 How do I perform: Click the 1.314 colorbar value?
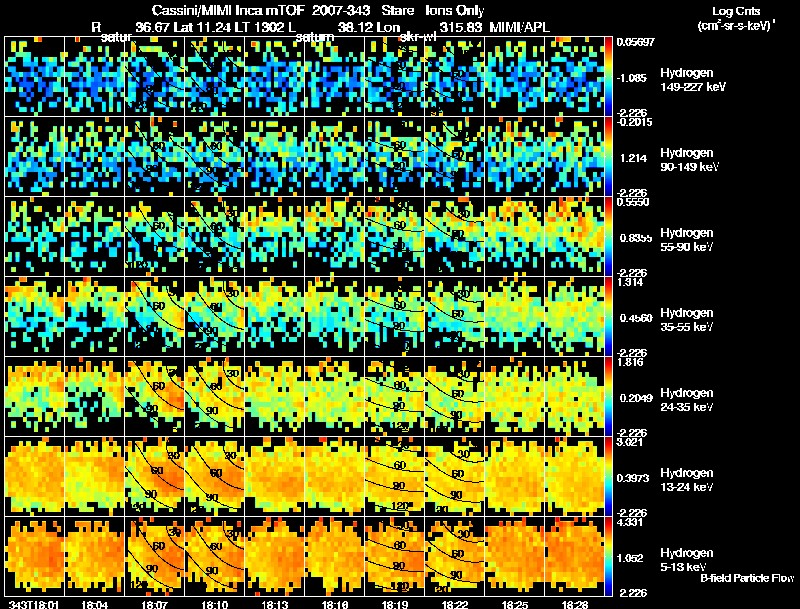coord(631,282)
